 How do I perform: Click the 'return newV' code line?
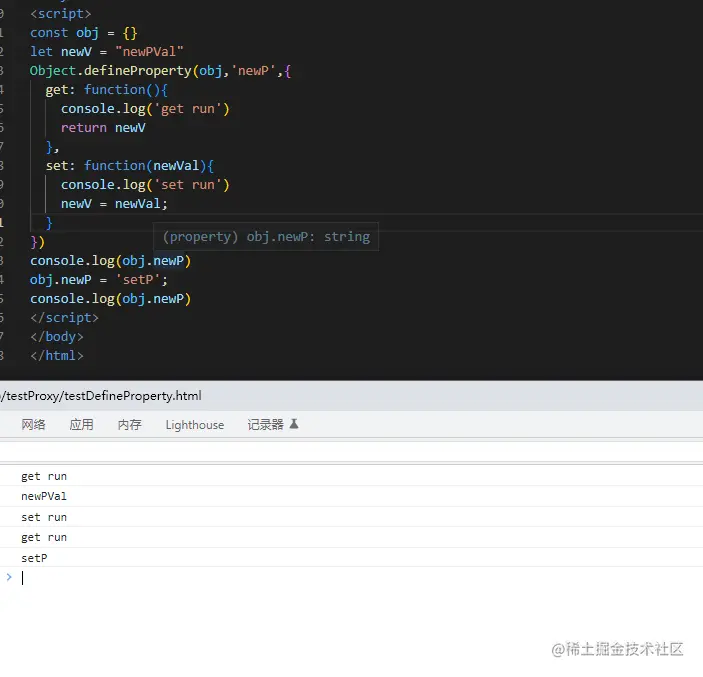pos(103,128)
